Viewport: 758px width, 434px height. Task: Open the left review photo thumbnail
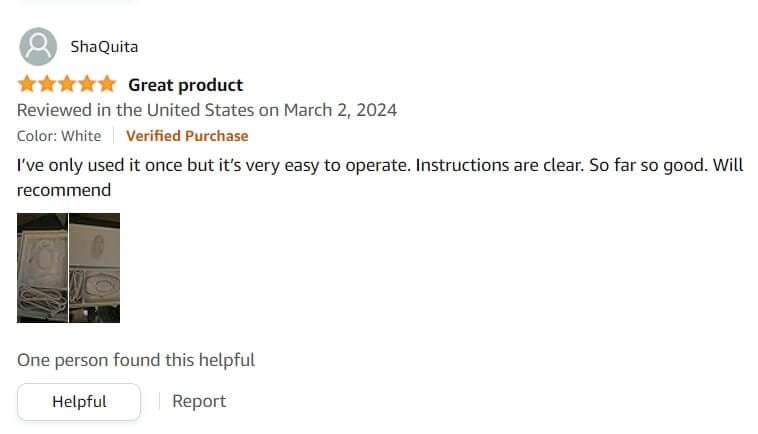click(42, 267)
